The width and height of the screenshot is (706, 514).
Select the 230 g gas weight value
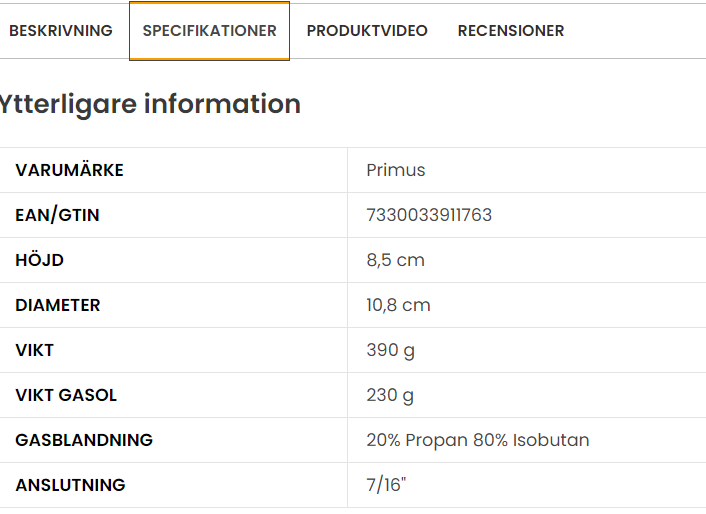click(390, 396)
